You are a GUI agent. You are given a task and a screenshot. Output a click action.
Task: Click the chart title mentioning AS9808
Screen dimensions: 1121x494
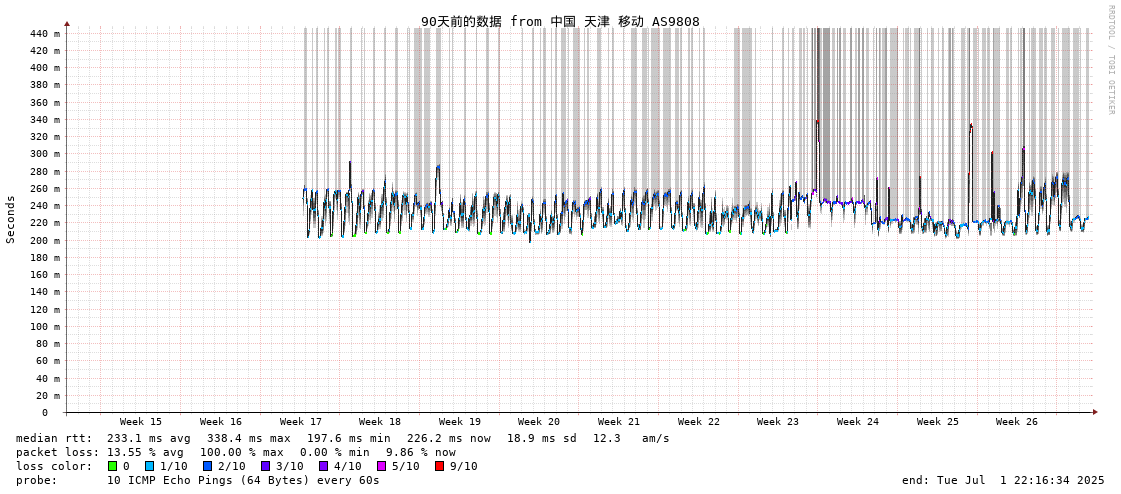[x=560, y=22]
